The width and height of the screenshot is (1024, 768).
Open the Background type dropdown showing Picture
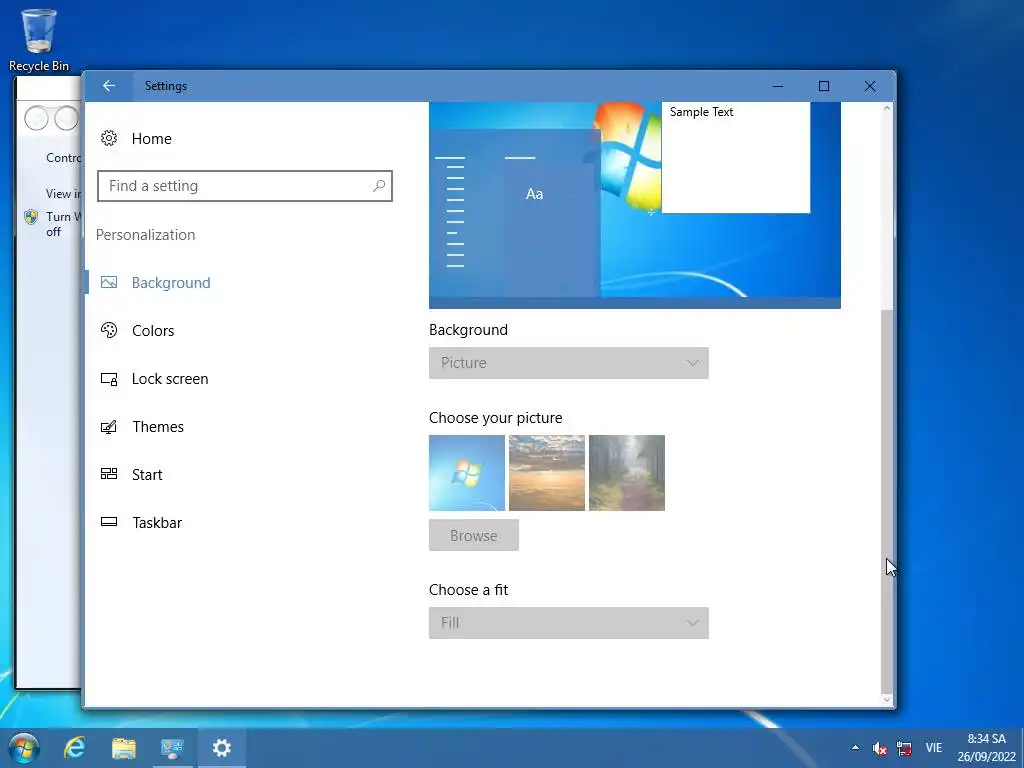(x=568, y=363)
